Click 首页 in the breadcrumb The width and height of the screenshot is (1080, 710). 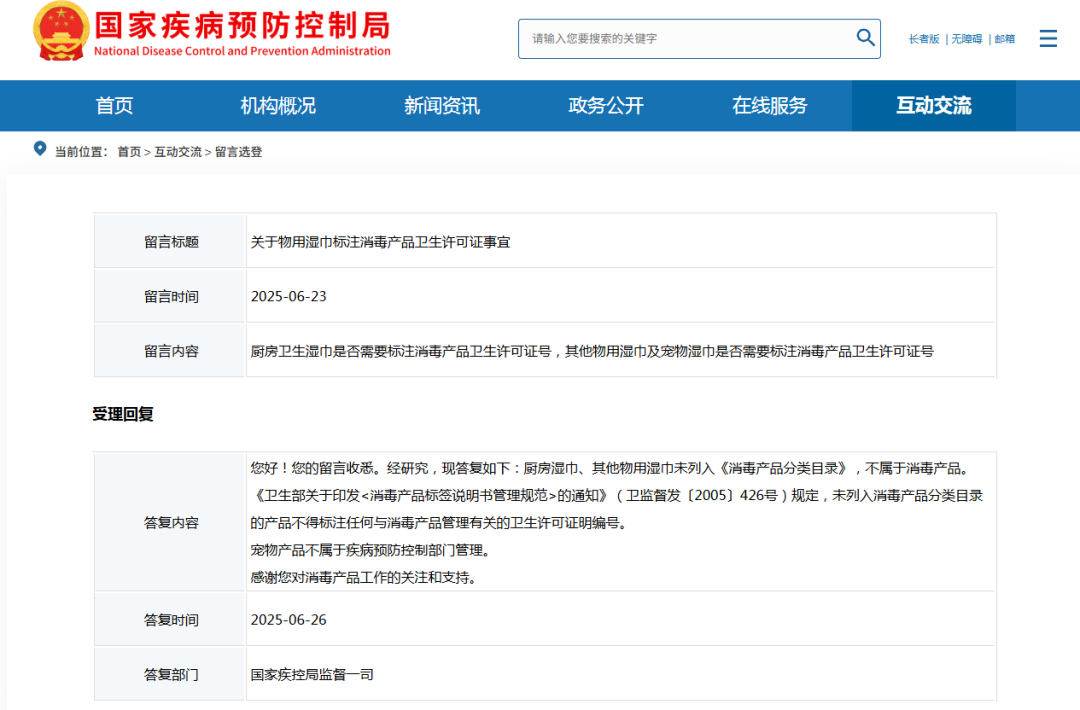(x=129, y=152)
